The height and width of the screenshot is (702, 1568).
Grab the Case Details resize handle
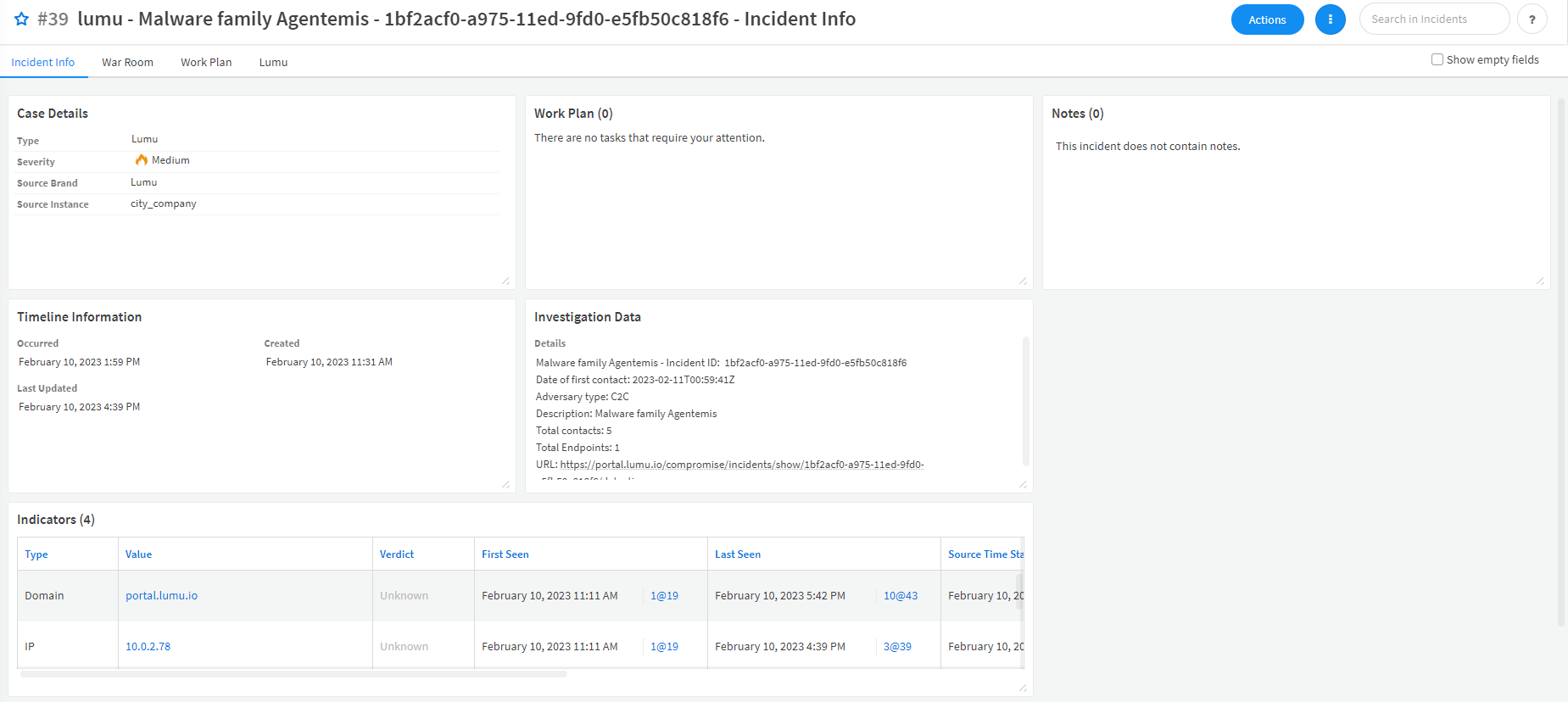pyautogui.click(x=505, y=281)
